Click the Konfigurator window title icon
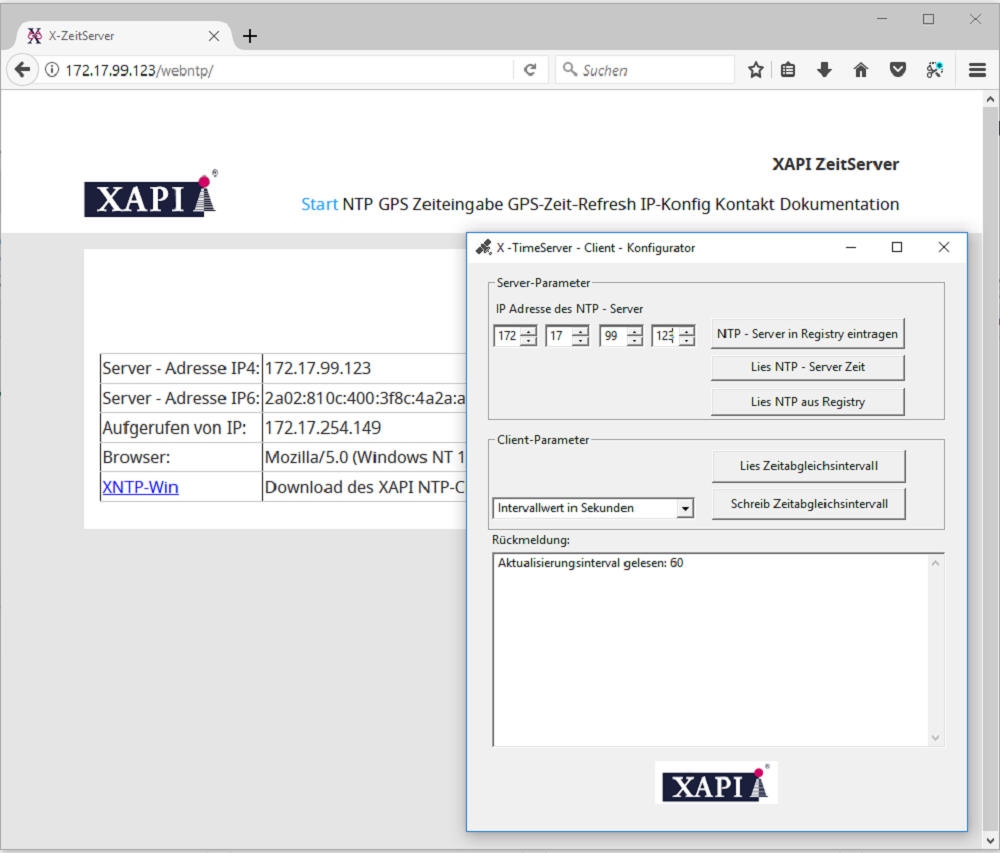This screenshot has height=853, width=1000. [483, 247]
